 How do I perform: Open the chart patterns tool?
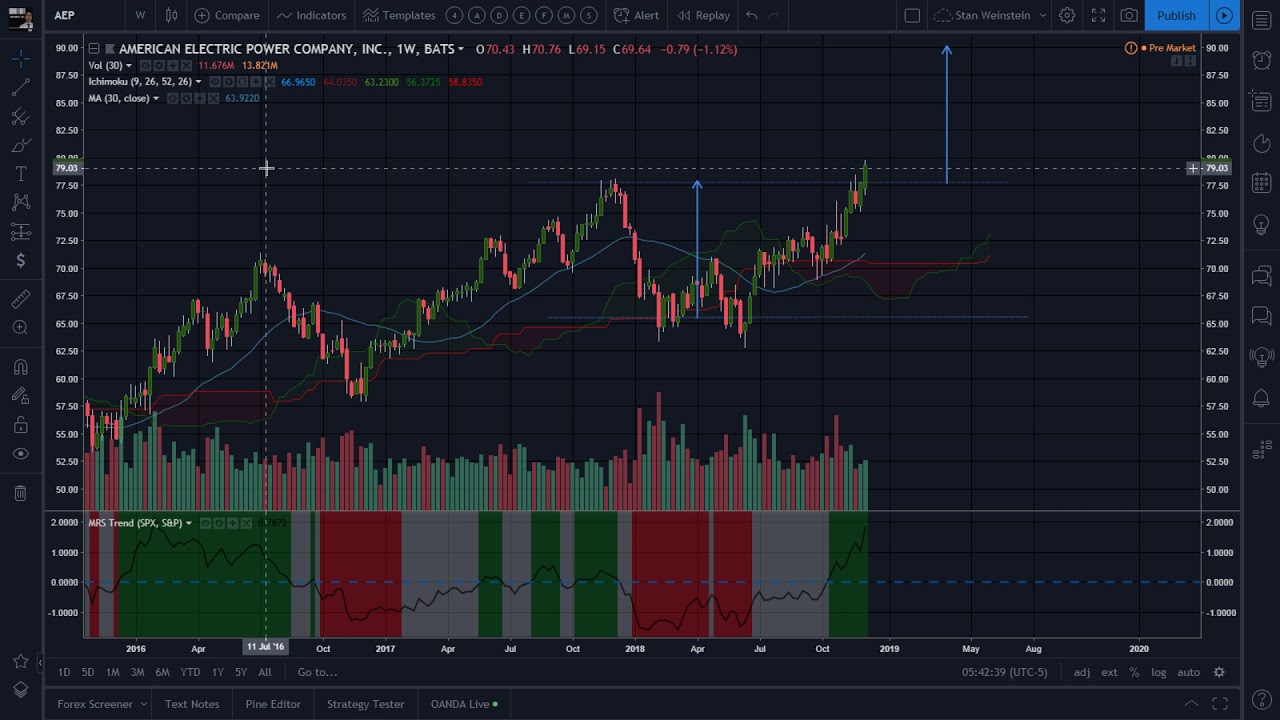click(20, 203)
